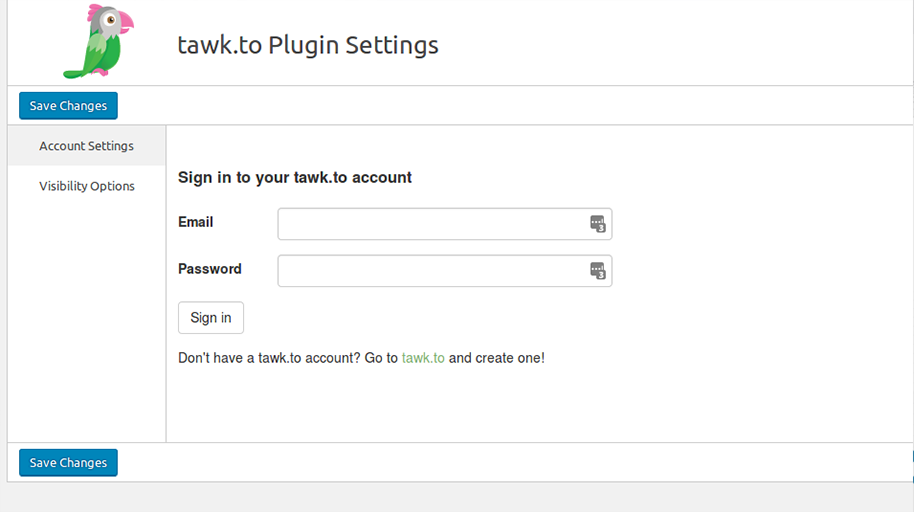Open the green tawk.to link

tap(423, 358)
